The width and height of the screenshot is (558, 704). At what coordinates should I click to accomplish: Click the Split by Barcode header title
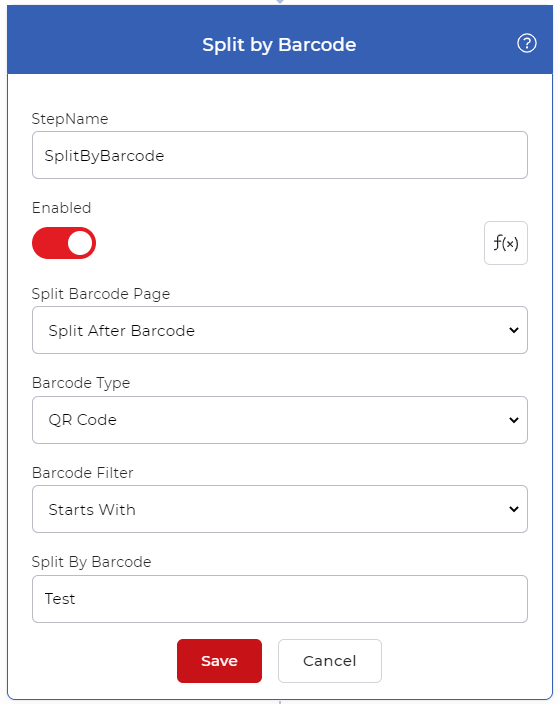click(279, 44)
